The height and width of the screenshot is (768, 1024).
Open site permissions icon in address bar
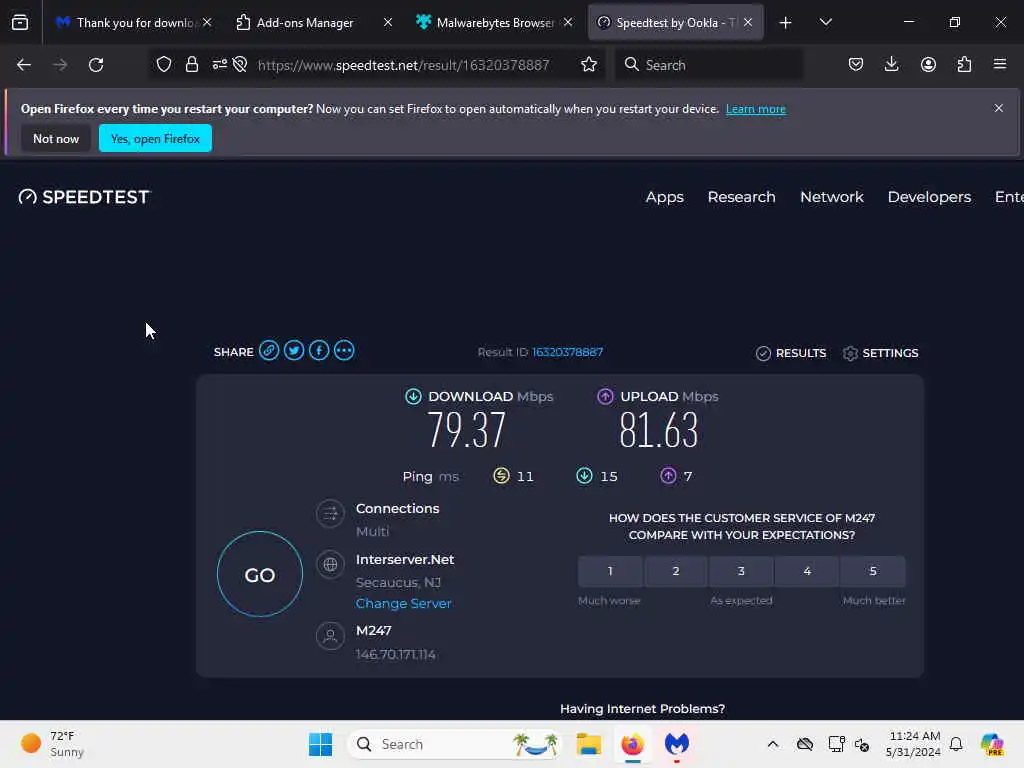coord(220,64)
